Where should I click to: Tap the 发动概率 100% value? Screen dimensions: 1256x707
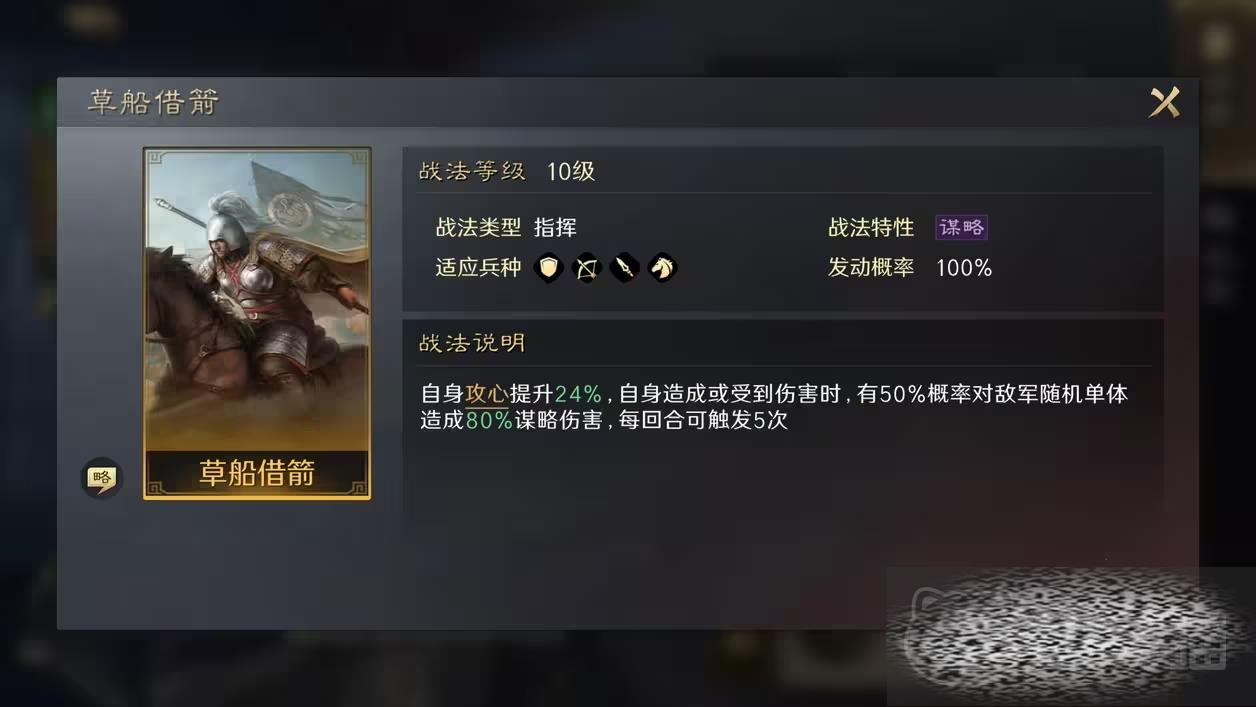[964, 267]
